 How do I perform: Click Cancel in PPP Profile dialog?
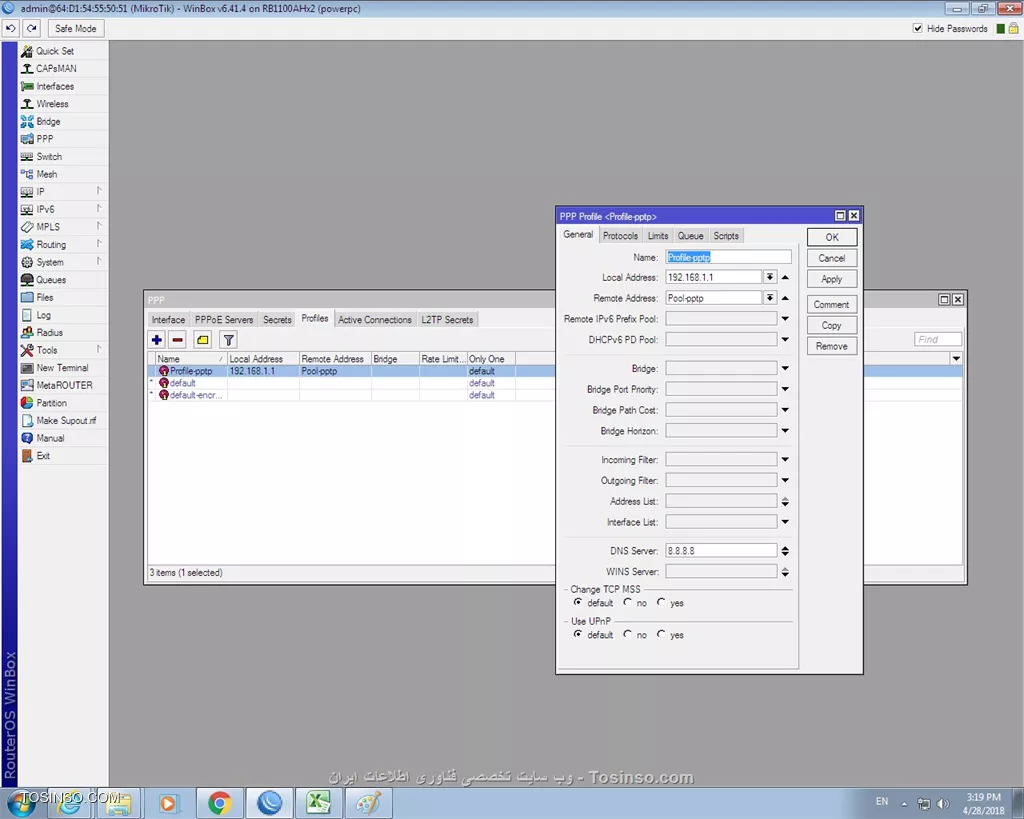point(832,258)
